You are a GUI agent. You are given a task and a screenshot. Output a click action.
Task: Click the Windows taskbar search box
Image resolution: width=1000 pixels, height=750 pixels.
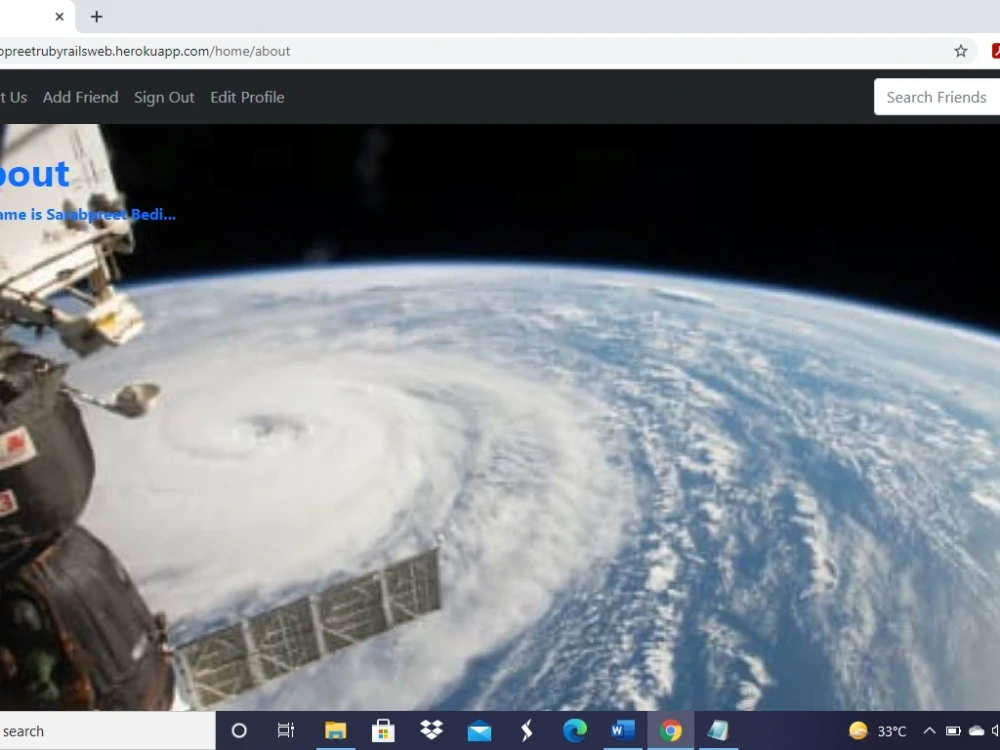click(107, 732)
